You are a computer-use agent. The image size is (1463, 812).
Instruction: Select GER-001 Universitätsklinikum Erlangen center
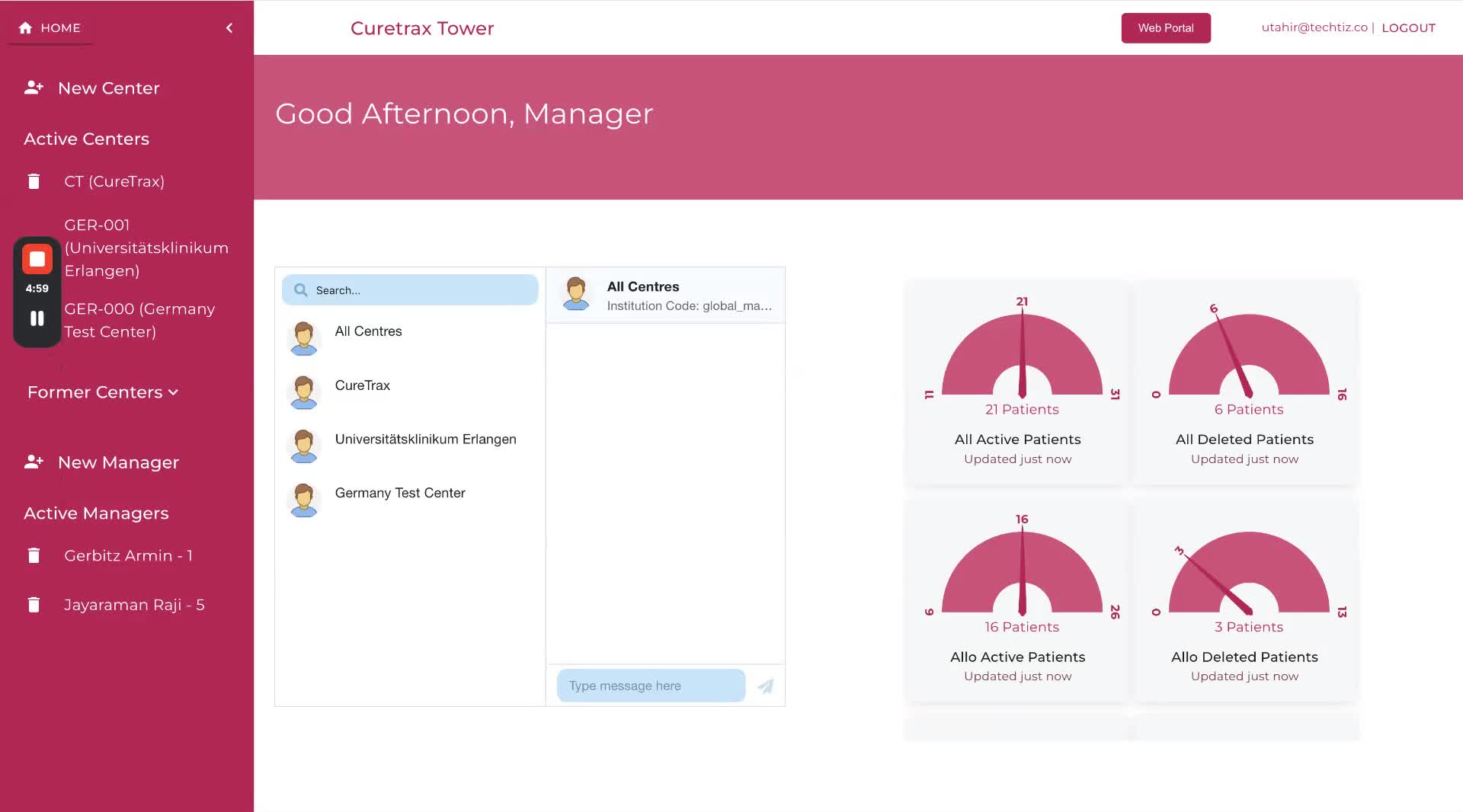(146, 248)
